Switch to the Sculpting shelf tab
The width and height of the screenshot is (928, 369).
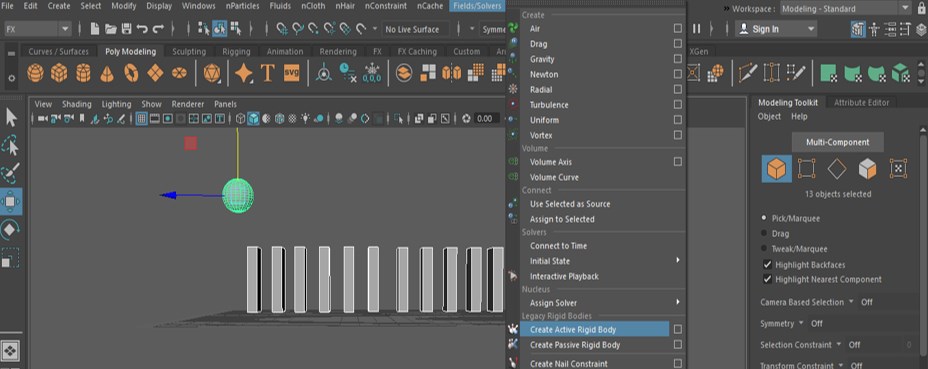coord(189,52)
